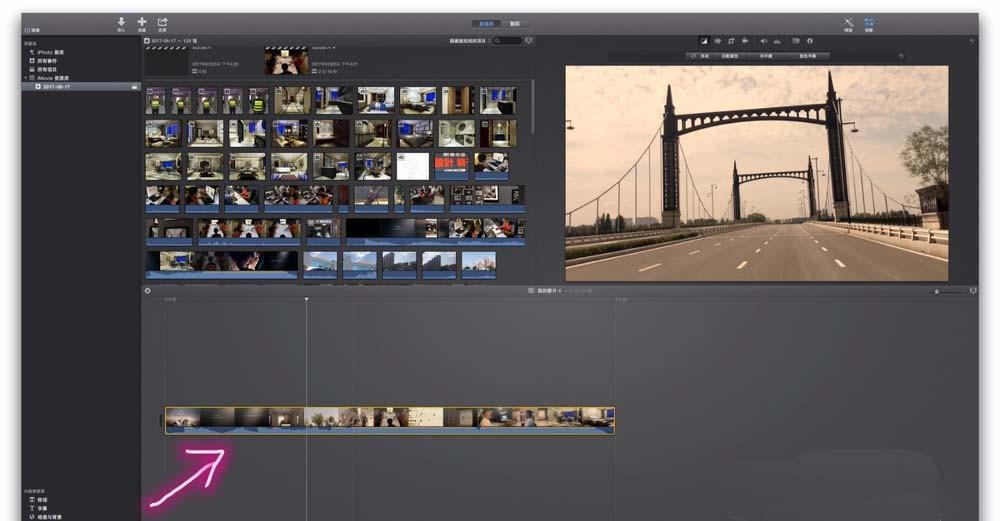Image resolution: width=1000 pixels, height=521 pixels.
Task: Open the color balance adjustment tool
Action: 704,41
